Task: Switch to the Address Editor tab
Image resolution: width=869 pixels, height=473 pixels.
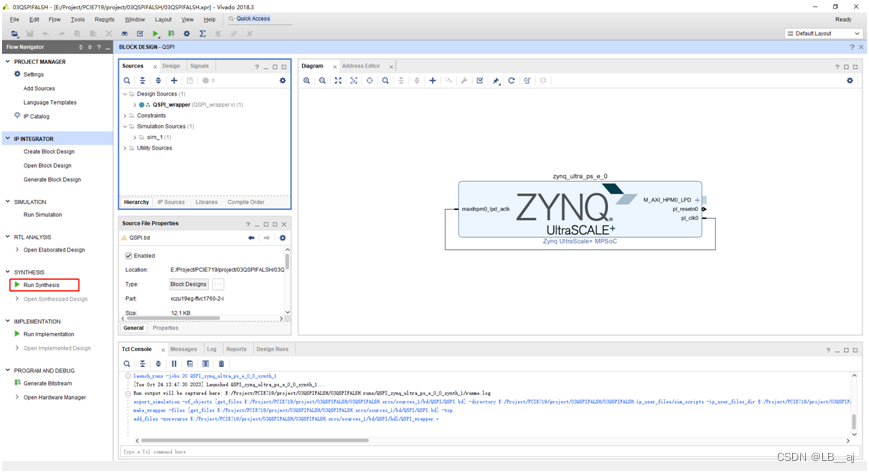Action: click(361, 66)
